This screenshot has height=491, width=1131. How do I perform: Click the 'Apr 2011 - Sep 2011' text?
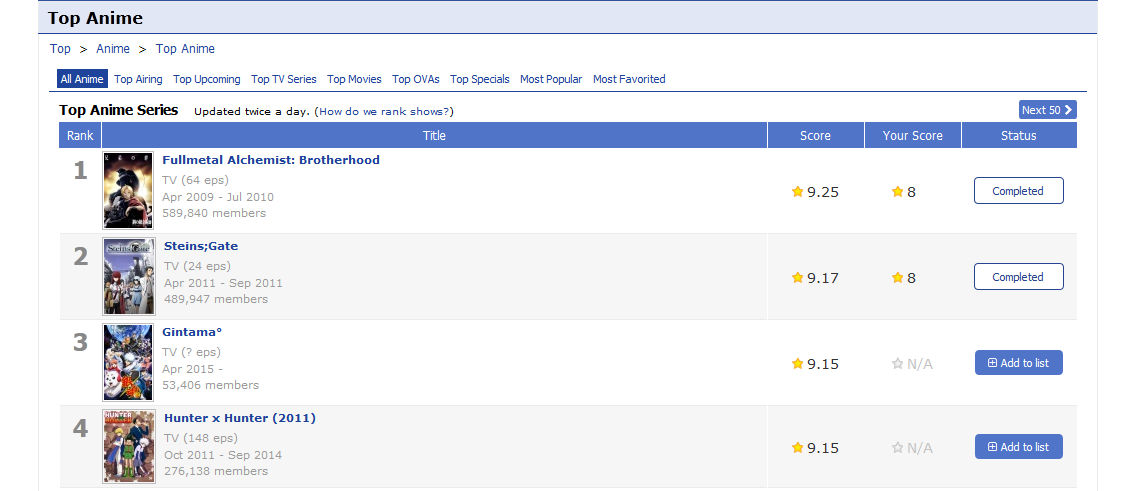point(223,283)
